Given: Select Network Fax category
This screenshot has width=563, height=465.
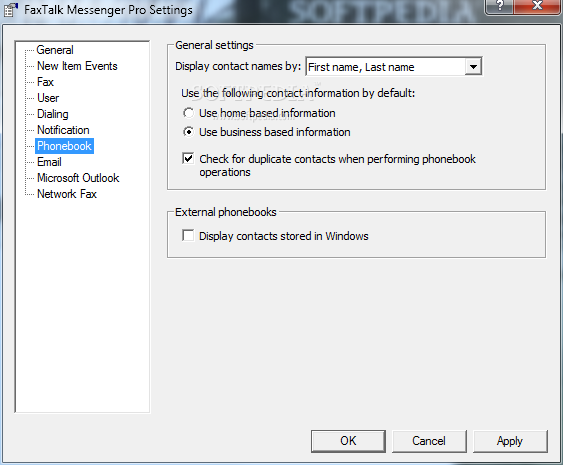Looking at the screenshot, I should (x=67, y=194).
